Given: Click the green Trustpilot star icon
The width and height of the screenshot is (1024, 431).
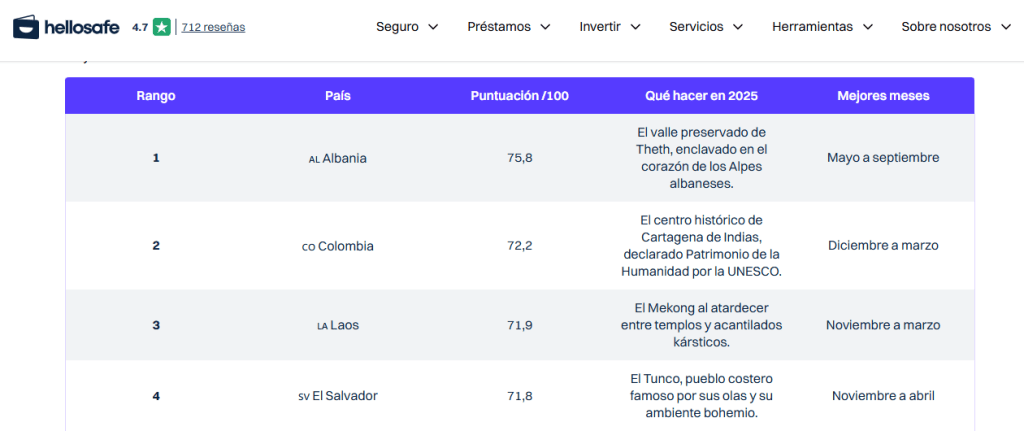Looking at the screenshot, I should tap(161, 27).
